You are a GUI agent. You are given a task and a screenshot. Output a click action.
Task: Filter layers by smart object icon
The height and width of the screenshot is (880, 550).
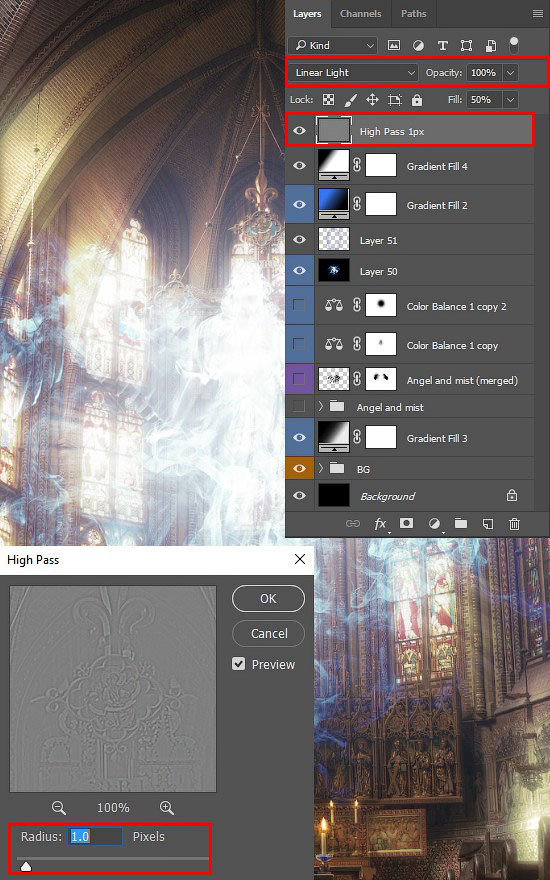490,46
